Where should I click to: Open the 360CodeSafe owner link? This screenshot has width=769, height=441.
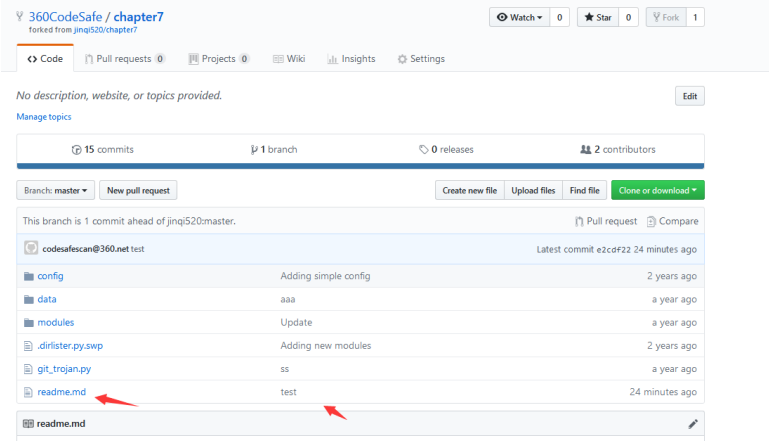[65, 17]
